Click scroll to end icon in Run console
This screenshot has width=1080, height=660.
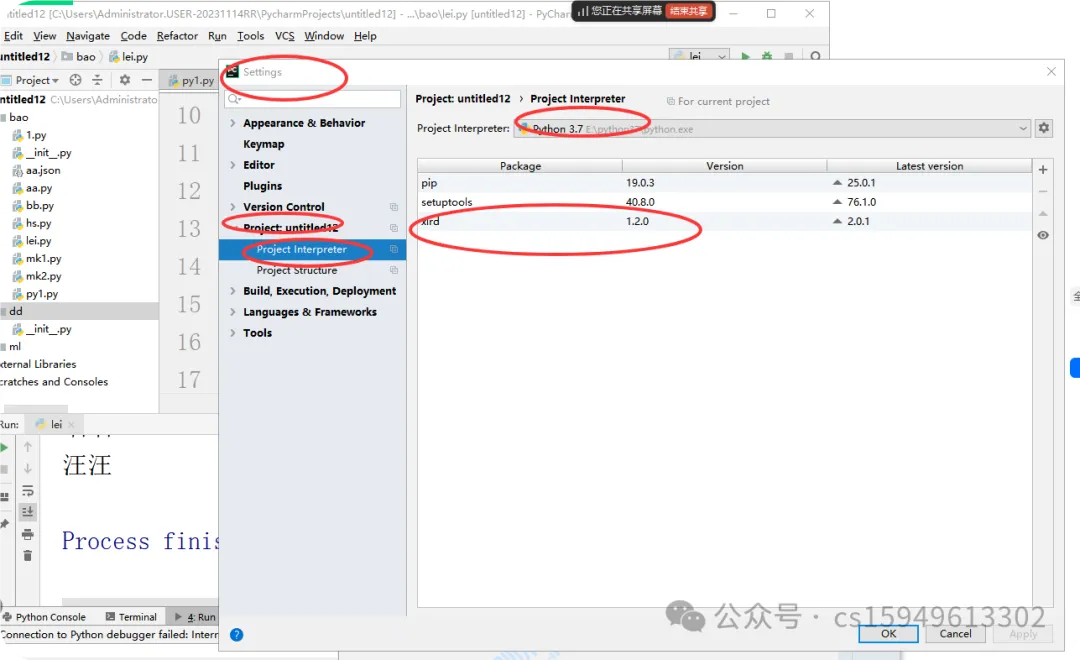(28, 512)
